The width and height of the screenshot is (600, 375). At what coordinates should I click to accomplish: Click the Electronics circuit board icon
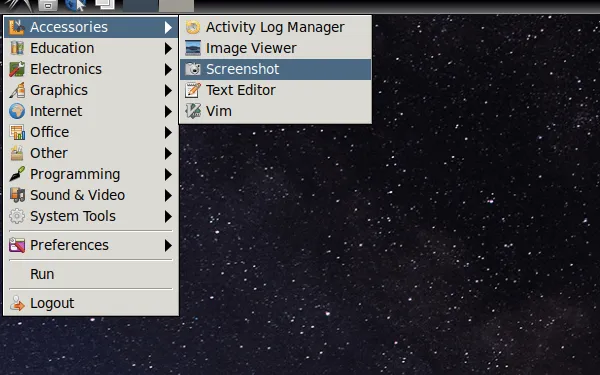(17, 69)
